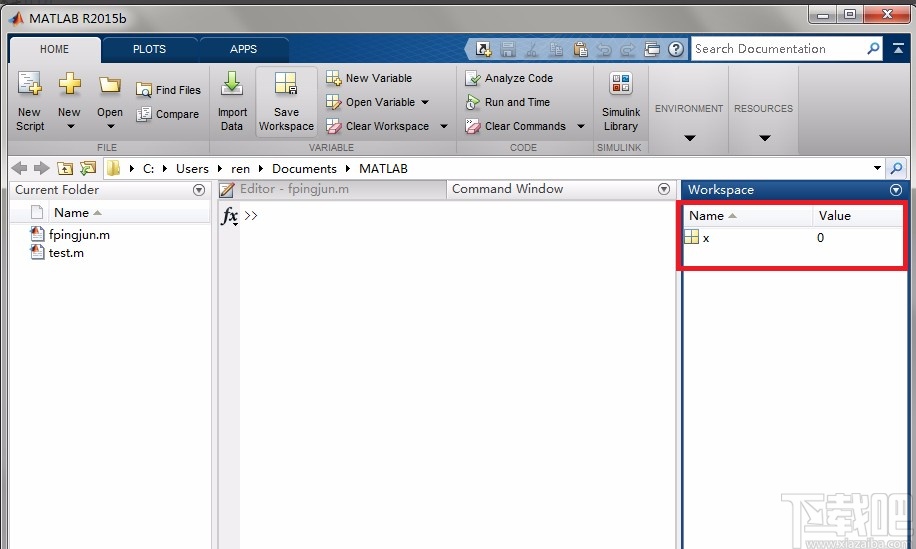The width and height of the screenshot is (916, 549).
Task: Switch to the HOME tab
Action: click(x=54, y=50)
